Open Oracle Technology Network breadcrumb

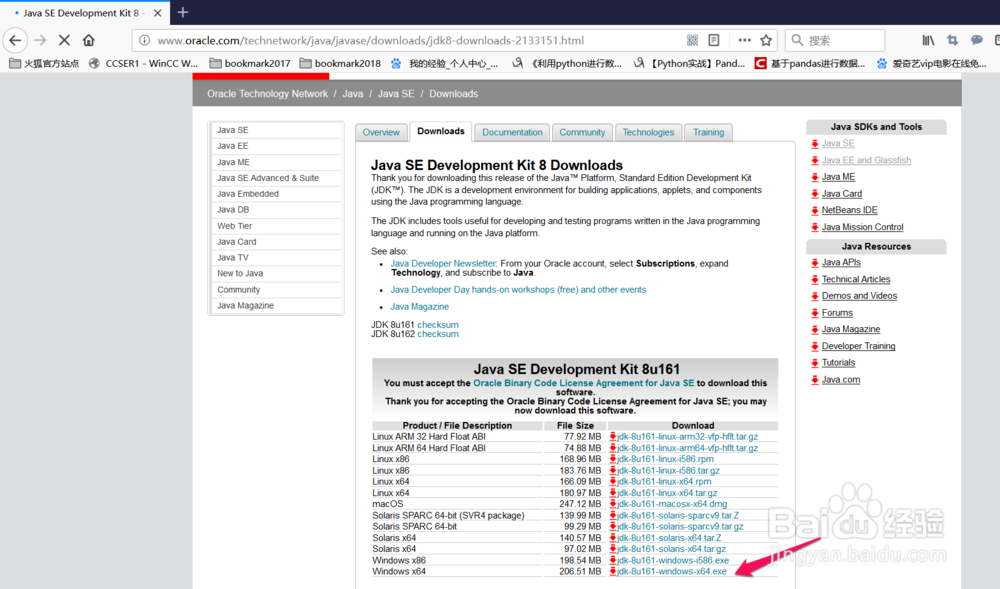(x=267, y=94)
